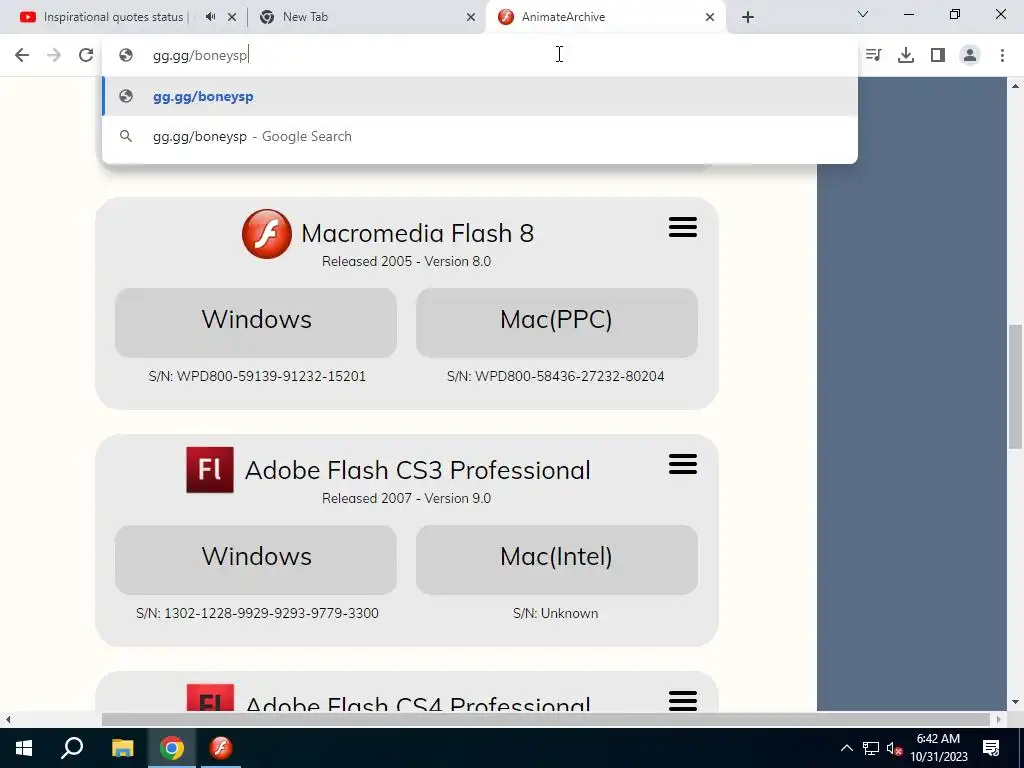The height and width of the screenshot is (768, 1024).
Task: Click horizontal scrollbar thumb
Action: point(546,720)
